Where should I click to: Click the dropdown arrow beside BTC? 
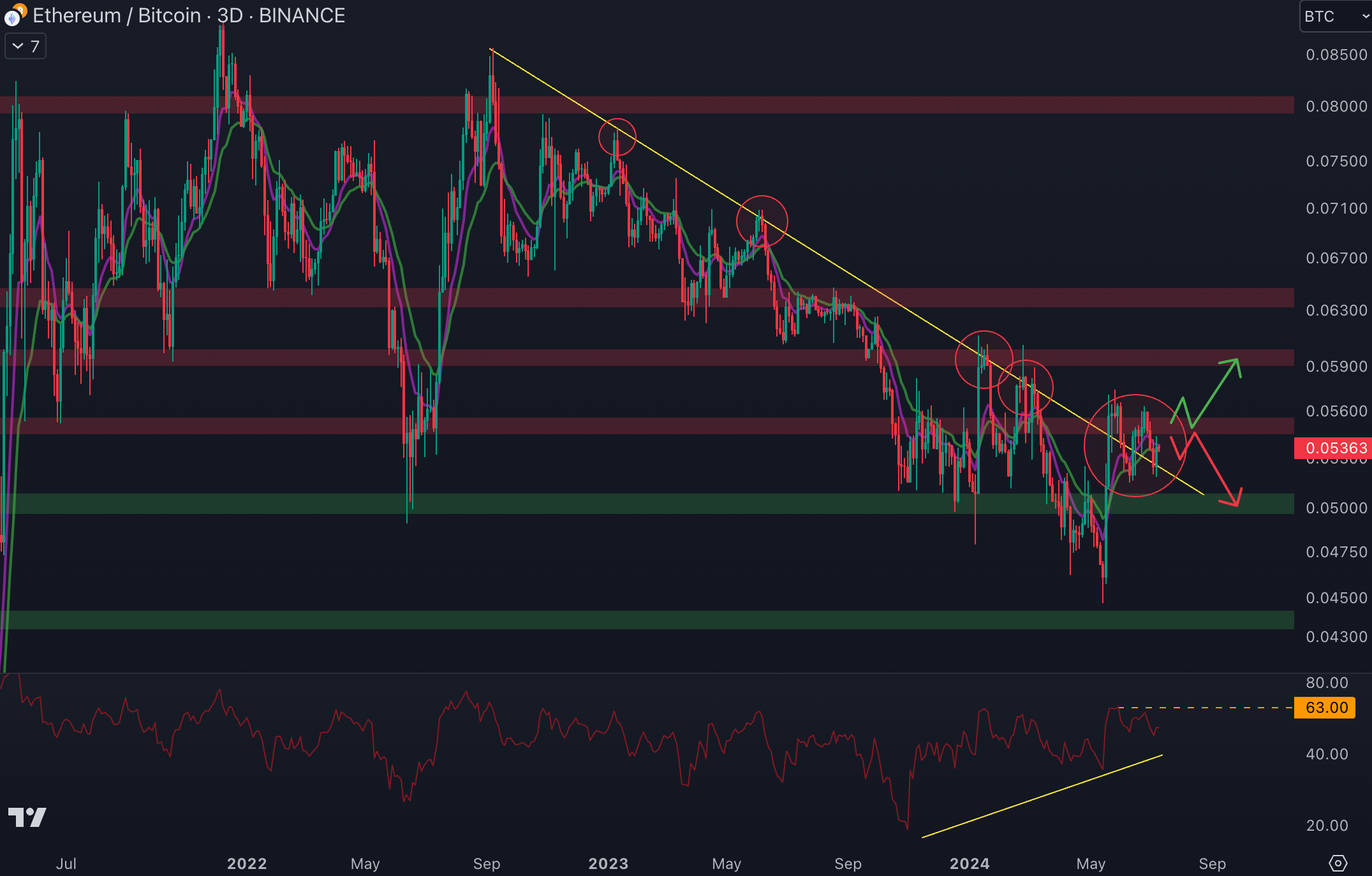coord(1366,17)
